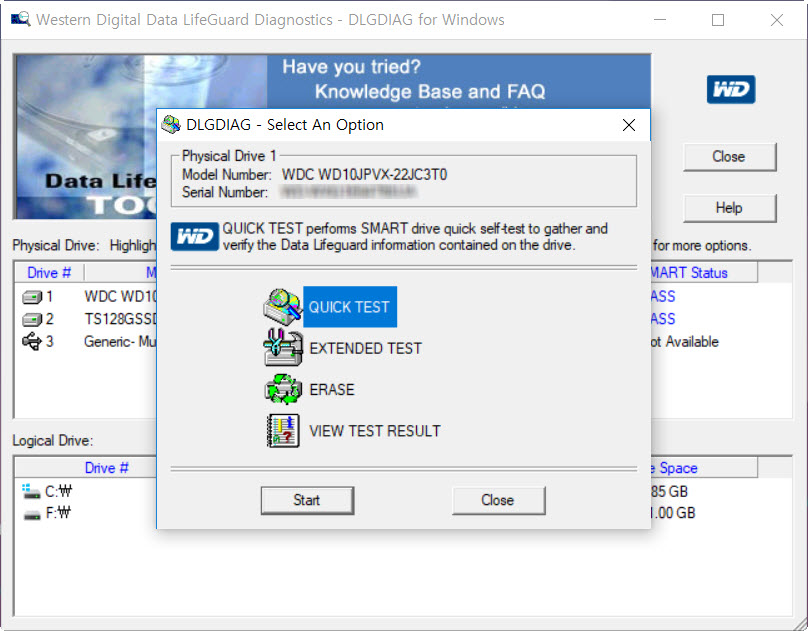This screenshot has height=631, width=808.
Task: Select the Generic- Mu drive row text
Action: [120, 342]
